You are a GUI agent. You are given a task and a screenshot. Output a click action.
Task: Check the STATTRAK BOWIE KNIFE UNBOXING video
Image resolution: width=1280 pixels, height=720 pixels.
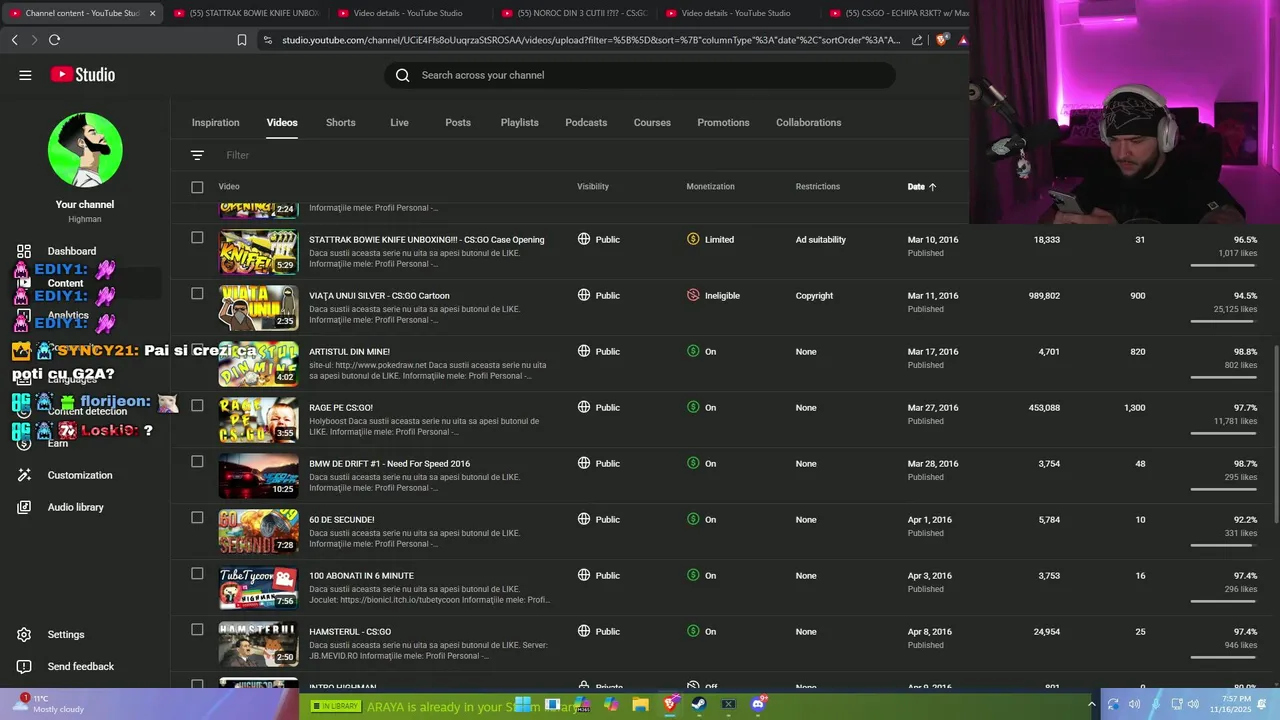(x=197, y=238)
